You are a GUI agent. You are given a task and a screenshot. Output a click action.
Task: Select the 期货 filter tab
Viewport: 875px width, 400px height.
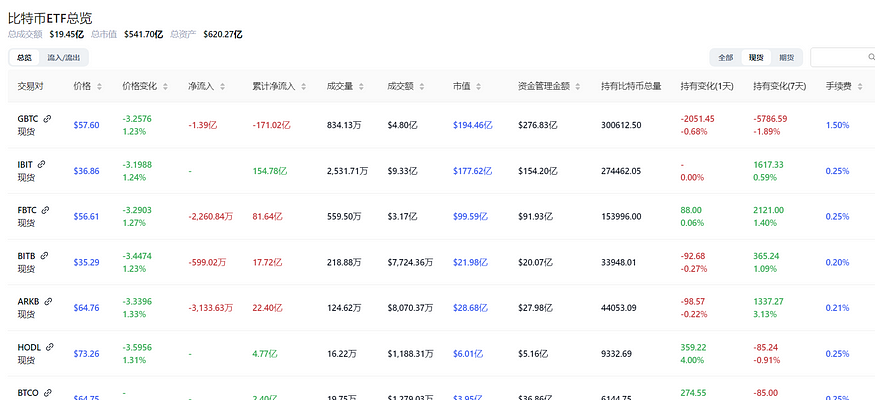click(x=786, y=57)
